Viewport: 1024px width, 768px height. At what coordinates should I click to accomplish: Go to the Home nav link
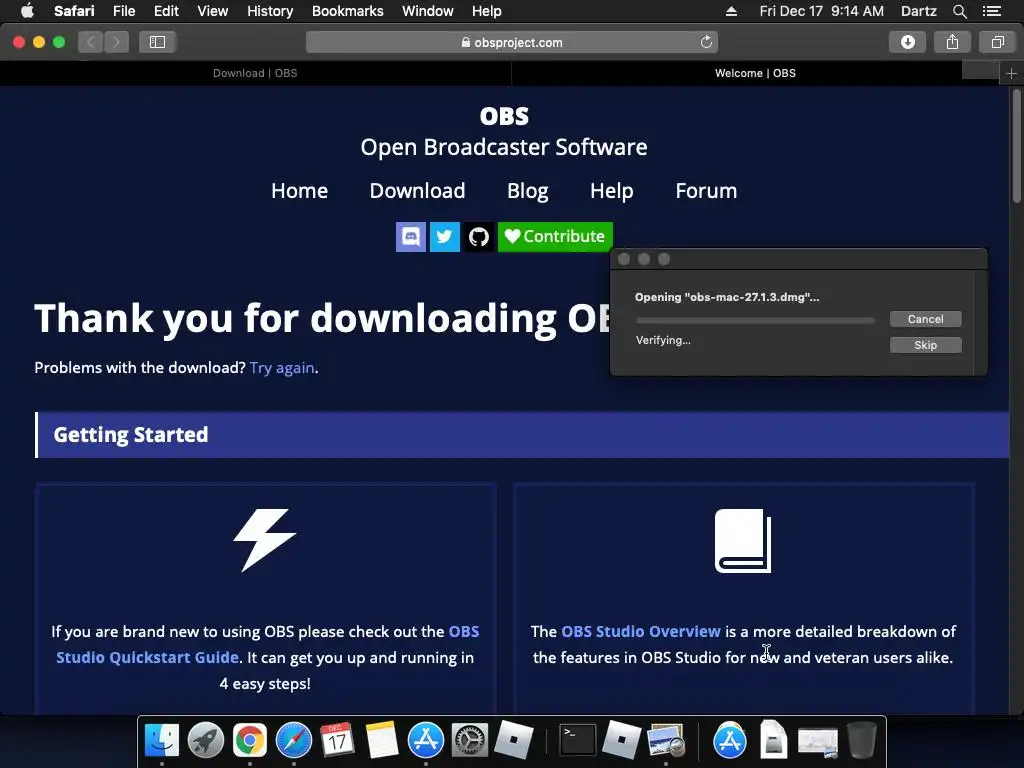click(299, 191)
